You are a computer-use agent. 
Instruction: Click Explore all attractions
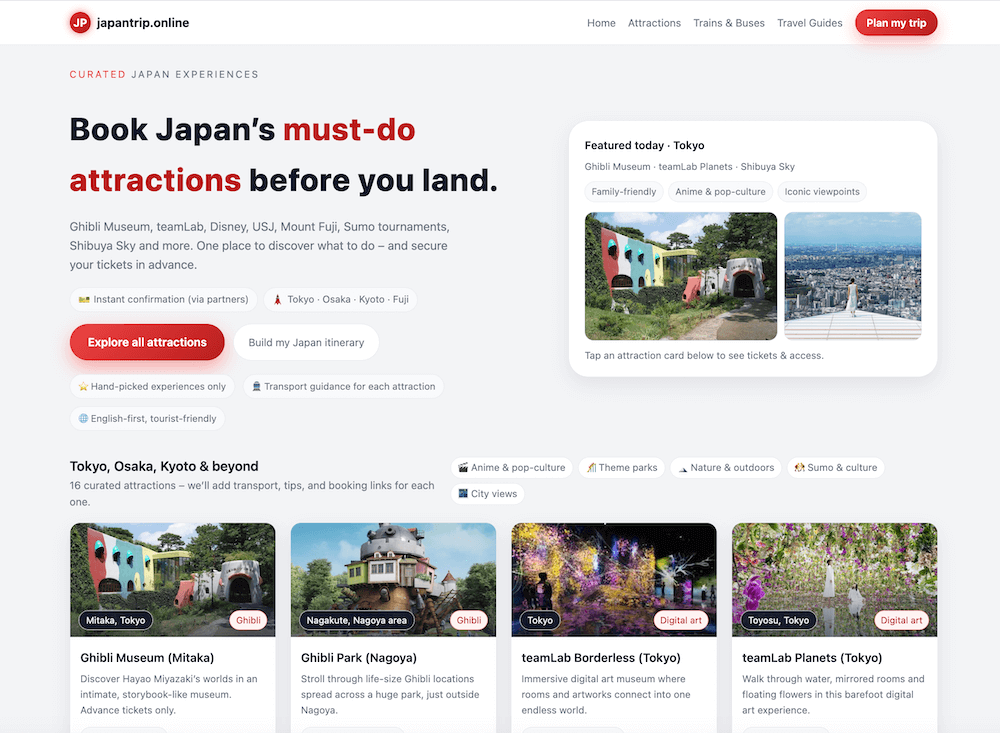[147, 342]
